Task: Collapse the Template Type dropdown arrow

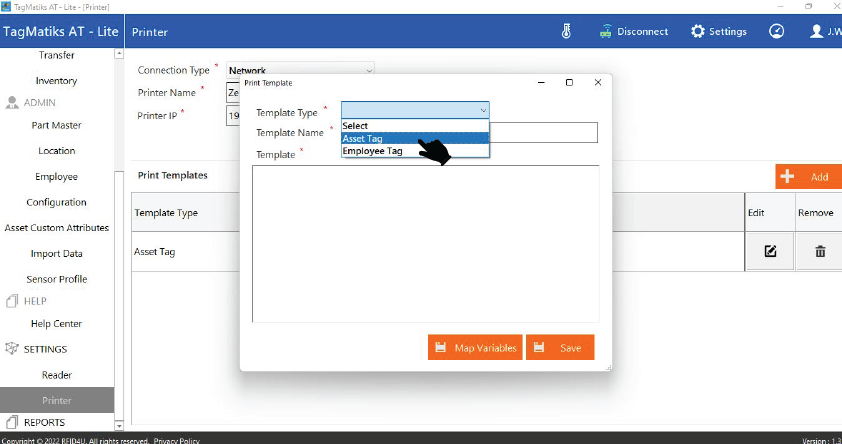Action: (483, 110)
